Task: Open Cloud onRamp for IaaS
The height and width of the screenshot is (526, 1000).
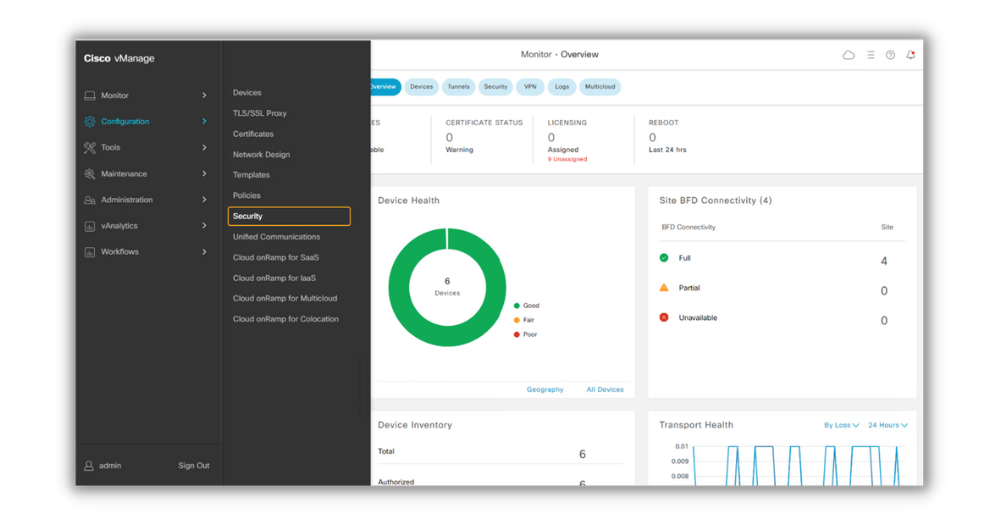Action: [x=274, y=279]
